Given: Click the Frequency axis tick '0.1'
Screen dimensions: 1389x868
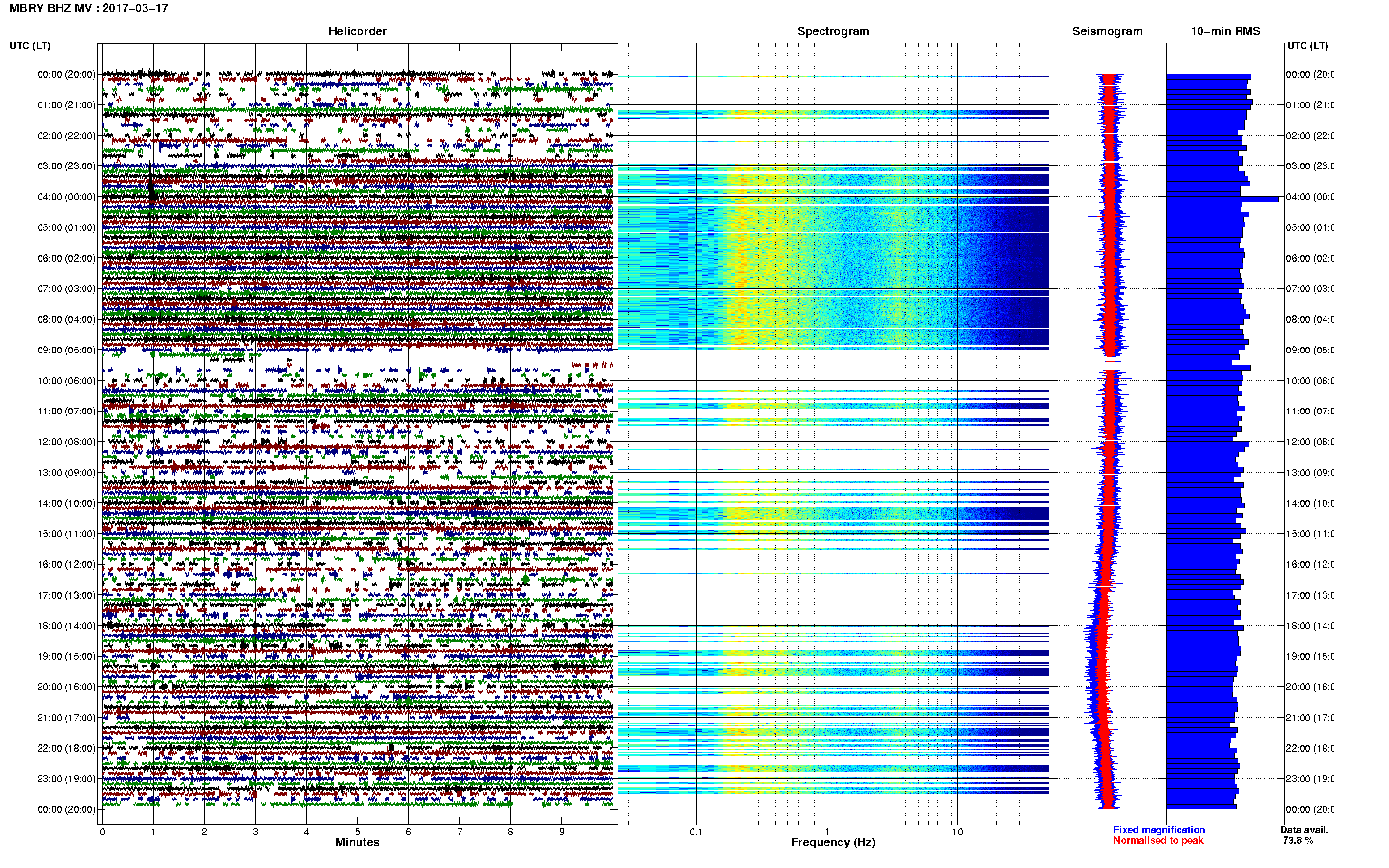Looking at the screenshot, I should pos(696,832).
